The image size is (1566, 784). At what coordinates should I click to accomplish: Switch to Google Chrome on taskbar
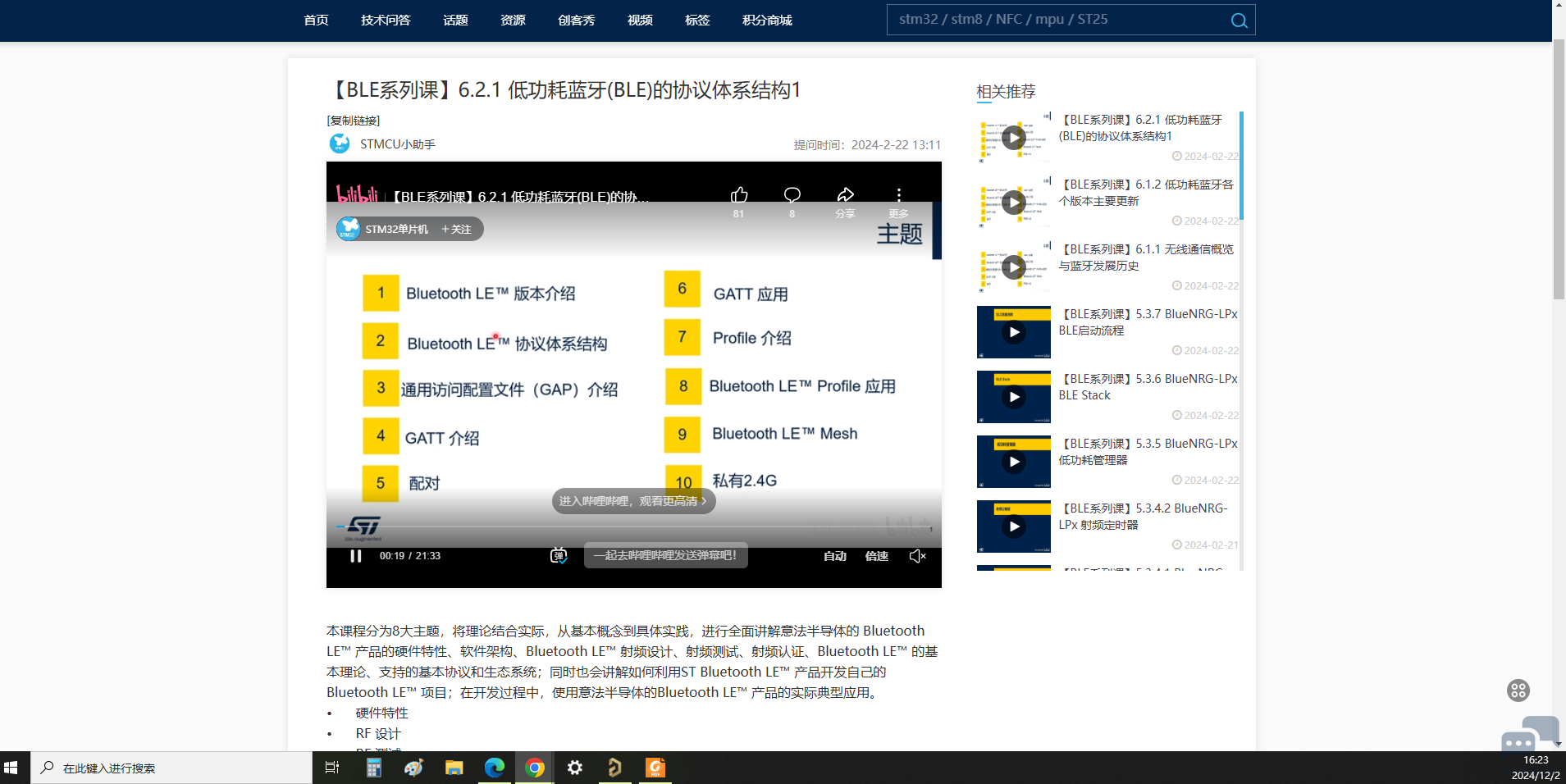(535, 768)
